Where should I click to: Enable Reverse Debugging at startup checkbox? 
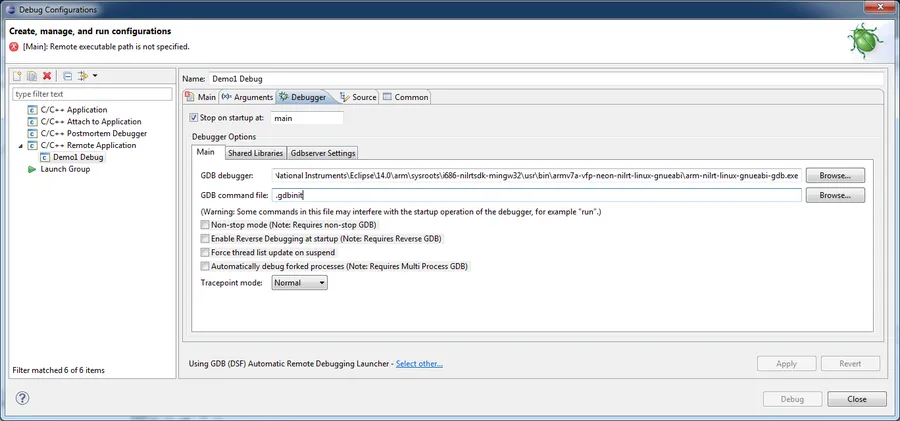(x=204, y=239)
